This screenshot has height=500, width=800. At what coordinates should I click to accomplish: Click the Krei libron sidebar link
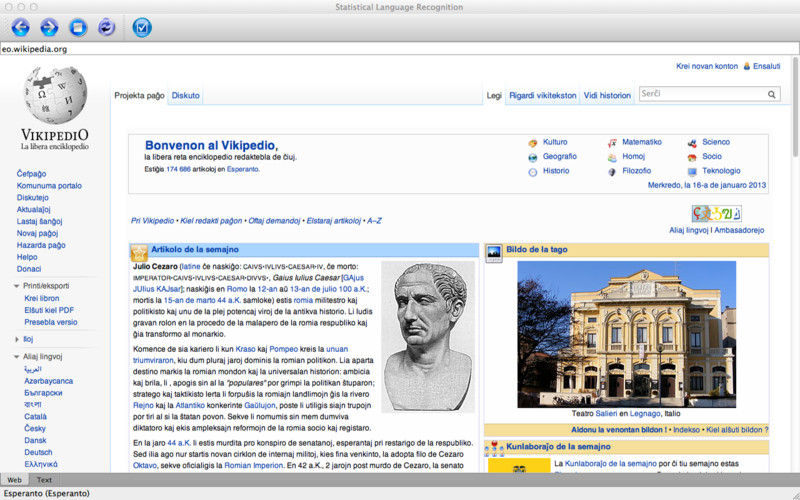42,298
